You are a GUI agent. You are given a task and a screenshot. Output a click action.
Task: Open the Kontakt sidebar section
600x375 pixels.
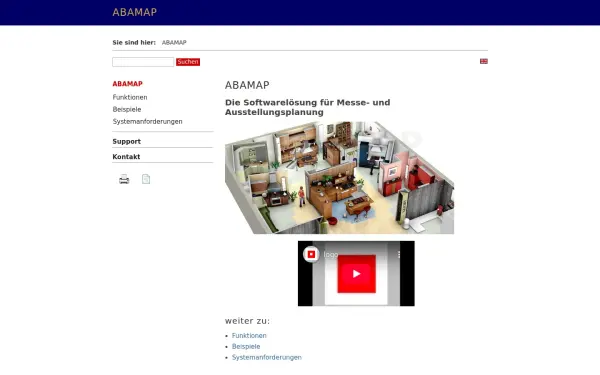click(x=126, y=157)
